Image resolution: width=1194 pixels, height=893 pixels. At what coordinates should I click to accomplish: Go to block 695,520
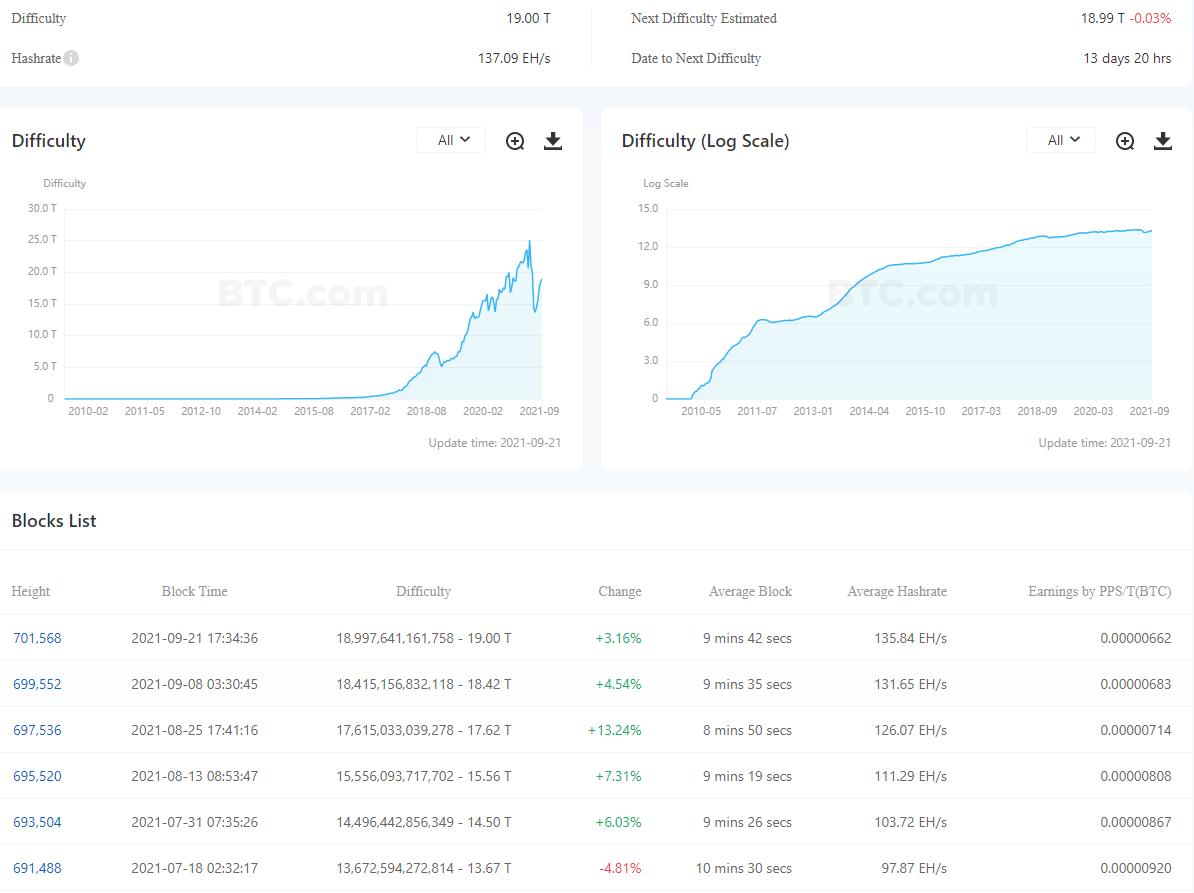click(36, 776)
